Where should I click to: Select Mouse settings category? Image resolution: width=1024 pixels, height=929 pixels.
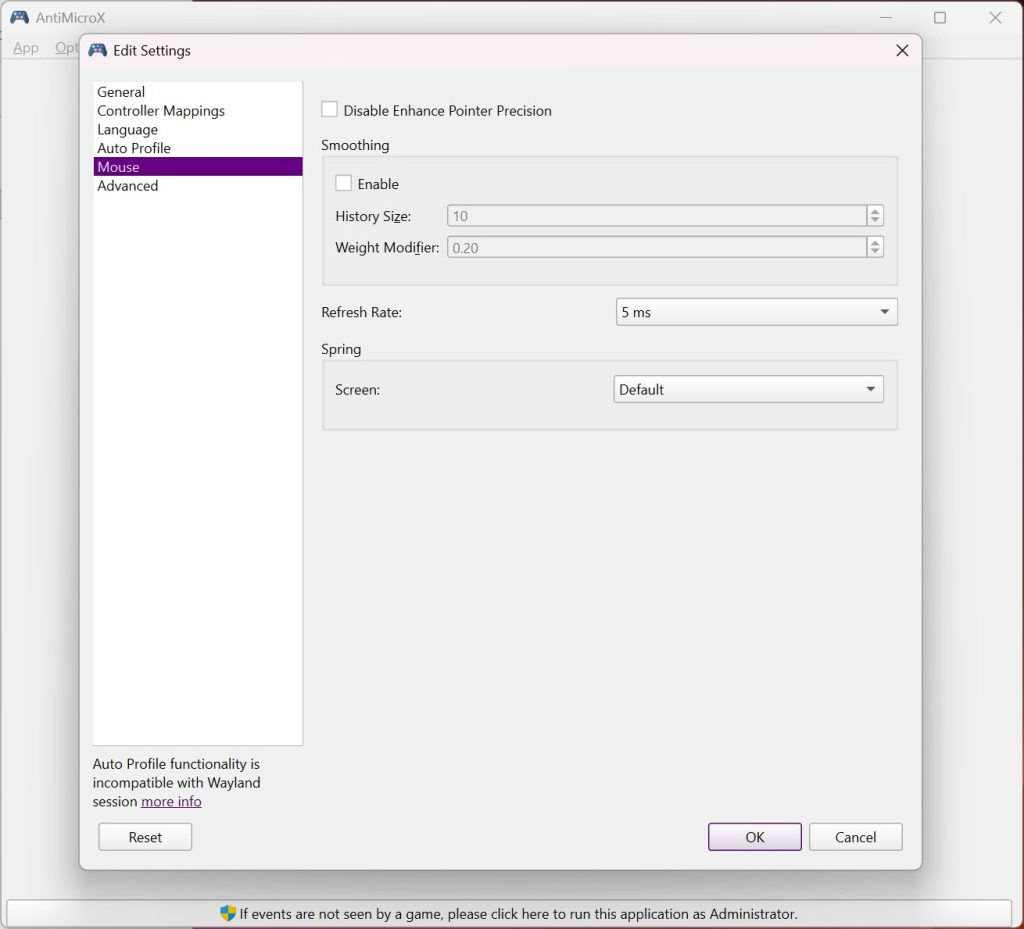tap(198, 166)
